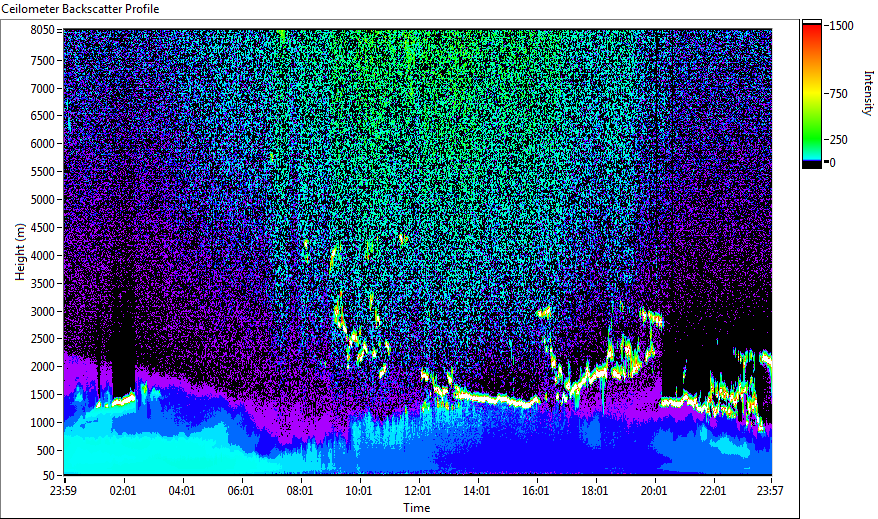
Task: Click the 3000 height tick label
Action: [43, 312]
